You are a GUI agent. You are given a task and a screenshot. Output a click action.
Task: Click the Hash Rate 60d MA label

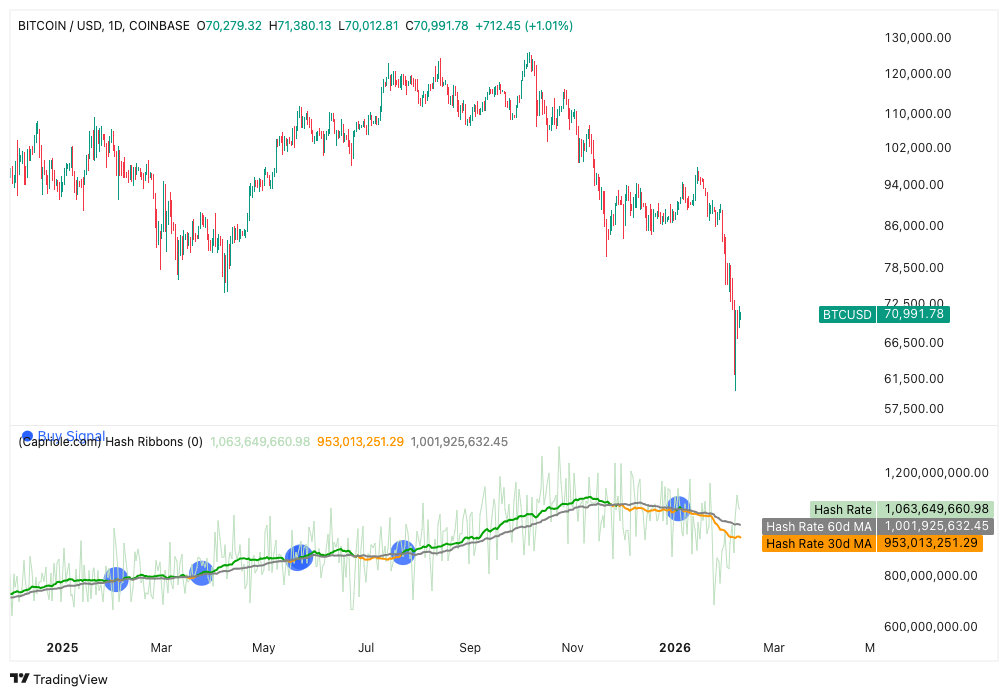819,526
